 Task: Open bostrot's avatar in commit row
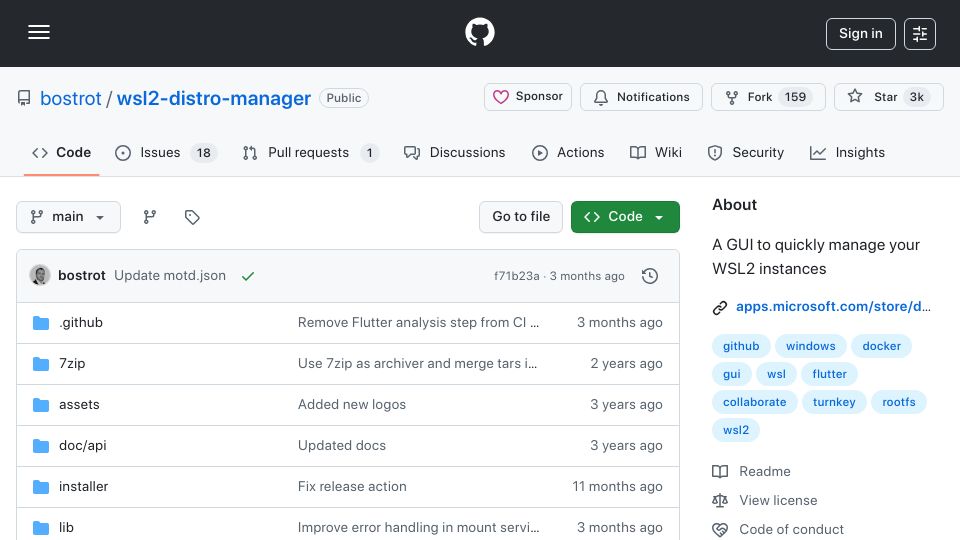[x=40, y=276]
